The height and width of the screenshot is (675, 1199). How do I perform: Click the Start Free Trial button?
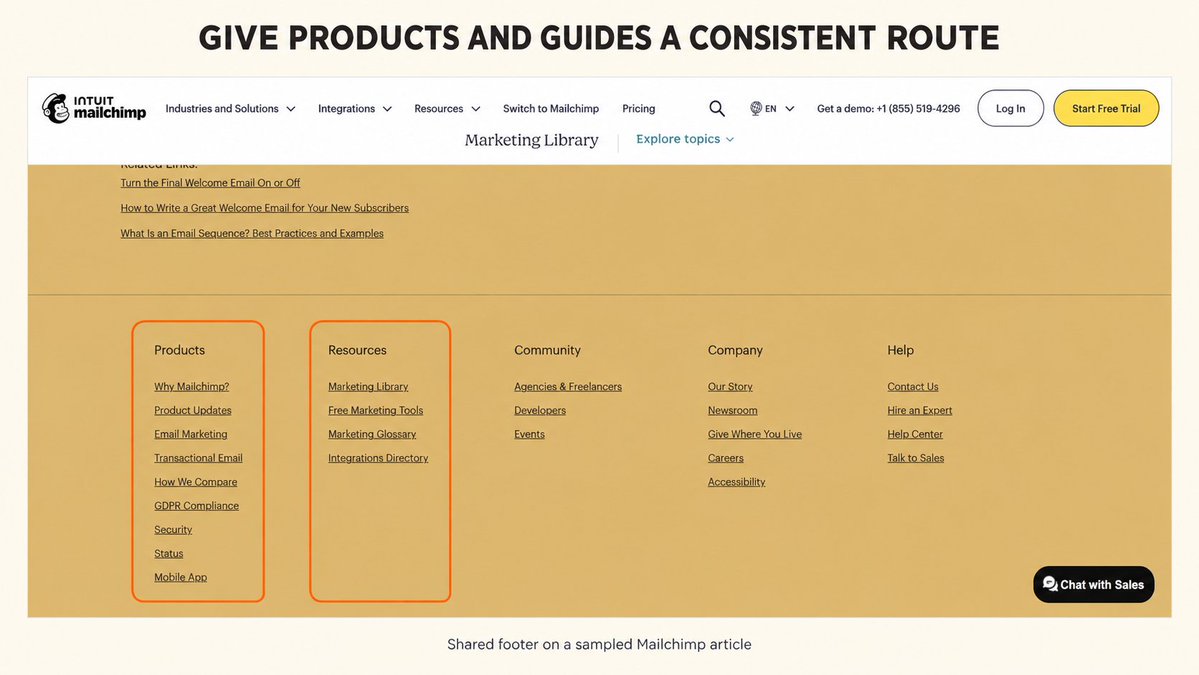tap(1106, 109)
